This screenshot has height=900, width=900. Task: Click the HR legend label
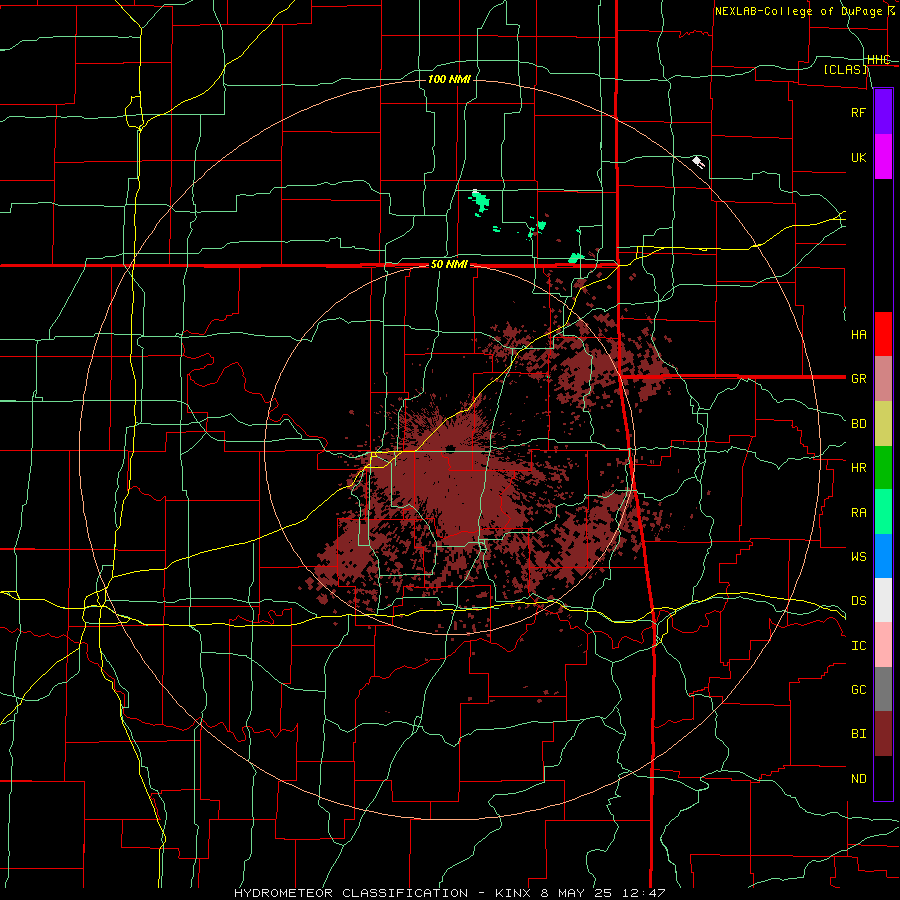[859, 468]
